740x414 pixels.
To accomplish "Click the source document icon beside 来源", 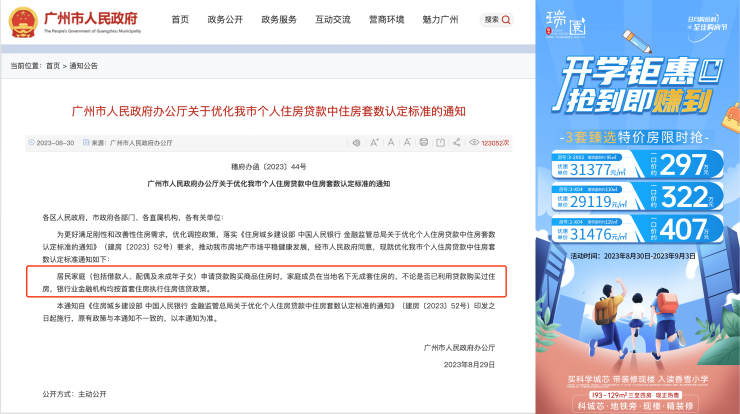I will click(86, 143).
